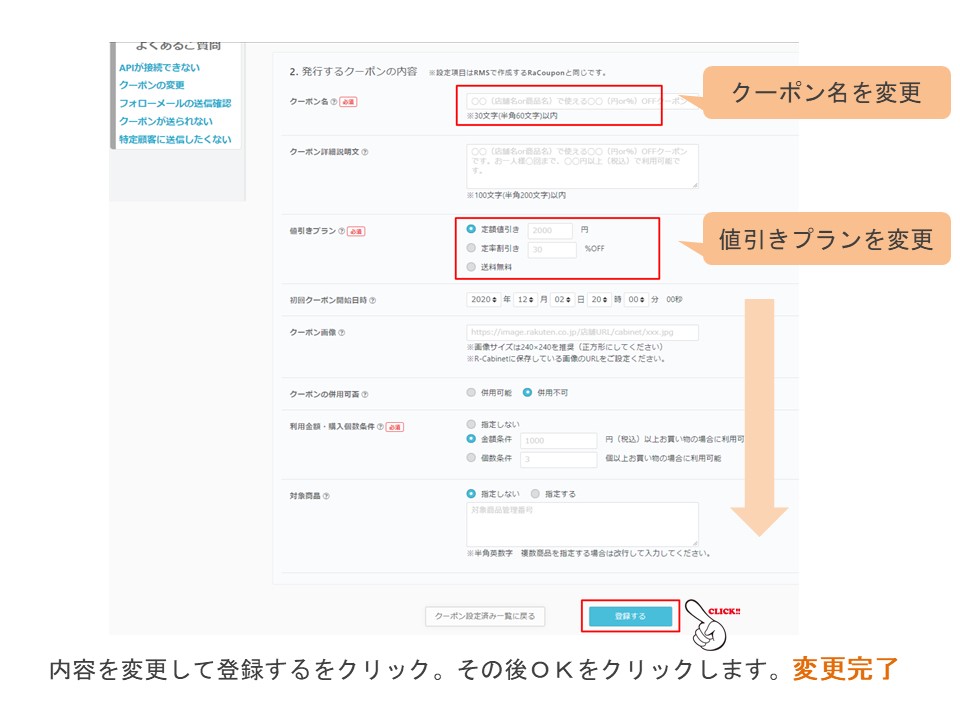Click help icon beside クーポン名 label
Screen dimensions: 960x720
[x=333, y=102]
